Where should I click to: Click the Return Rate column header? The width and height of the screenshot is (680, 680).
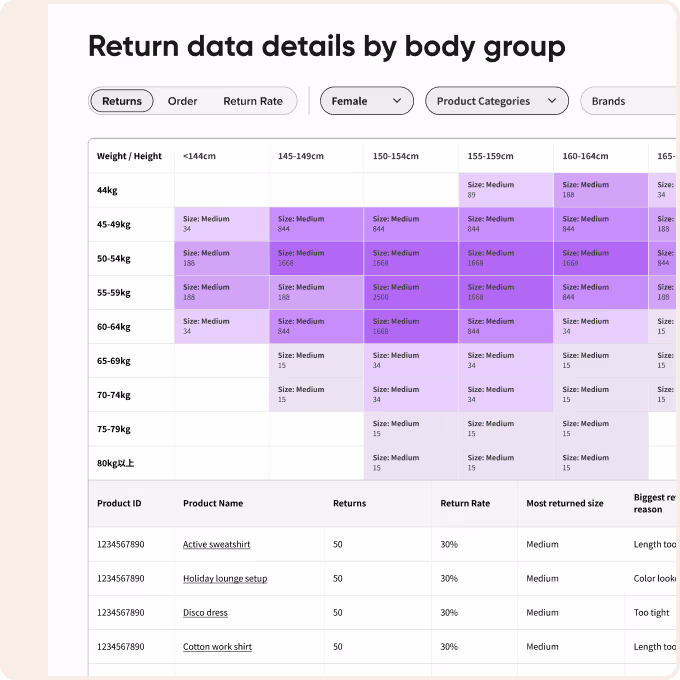point(465,503)
